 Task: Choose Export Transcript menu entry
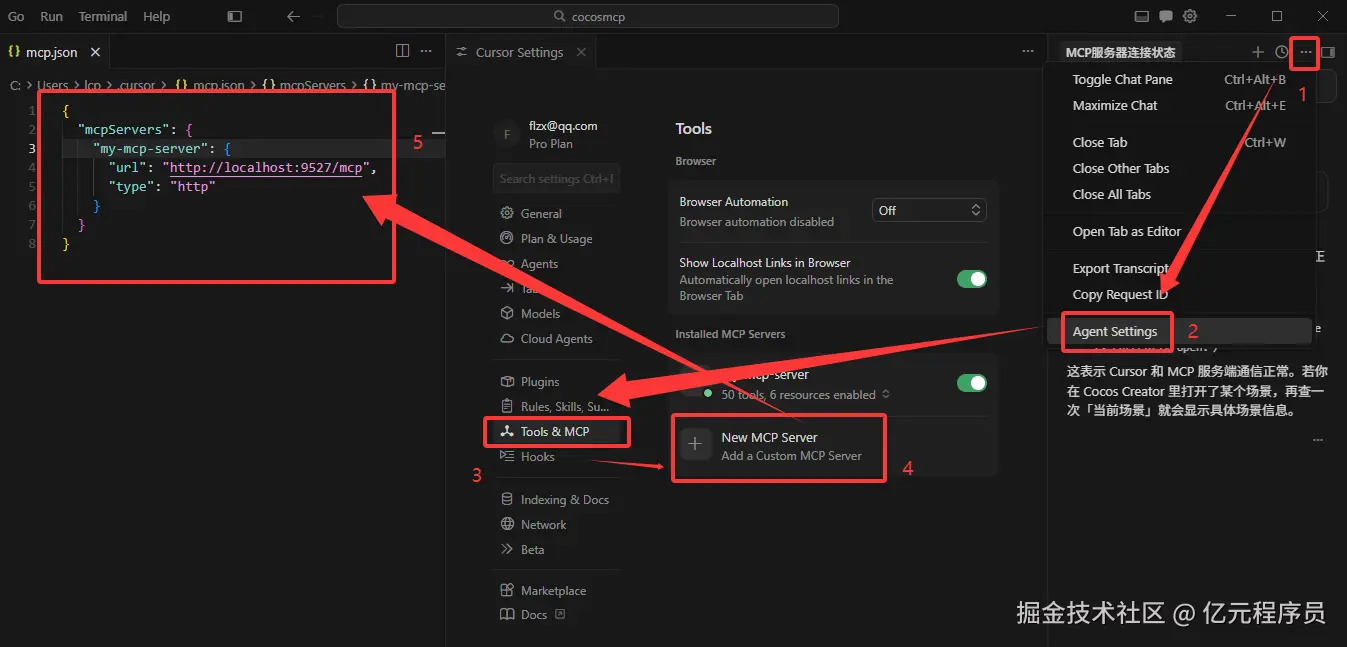pos(1120,268)
